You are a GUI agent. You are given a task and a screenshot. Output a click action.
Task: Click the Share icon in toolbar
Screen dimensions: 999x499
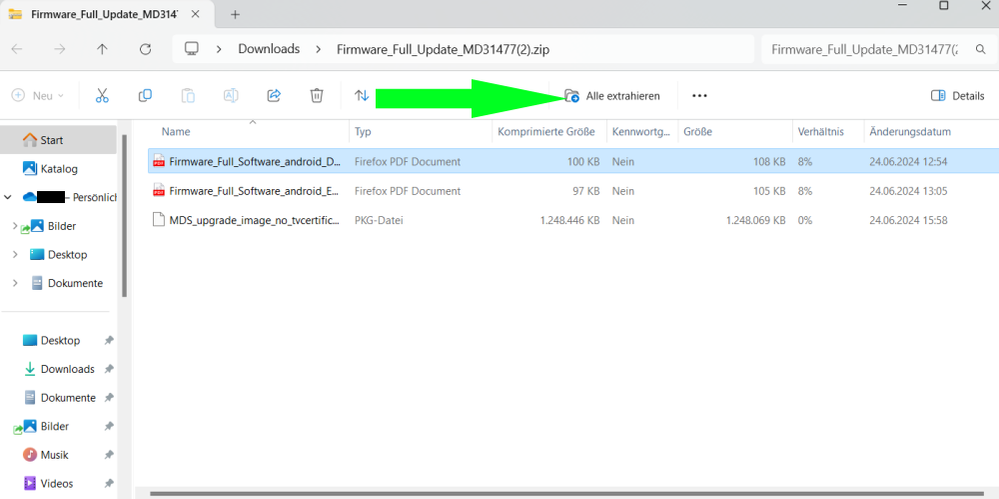(x=273, y=96)
